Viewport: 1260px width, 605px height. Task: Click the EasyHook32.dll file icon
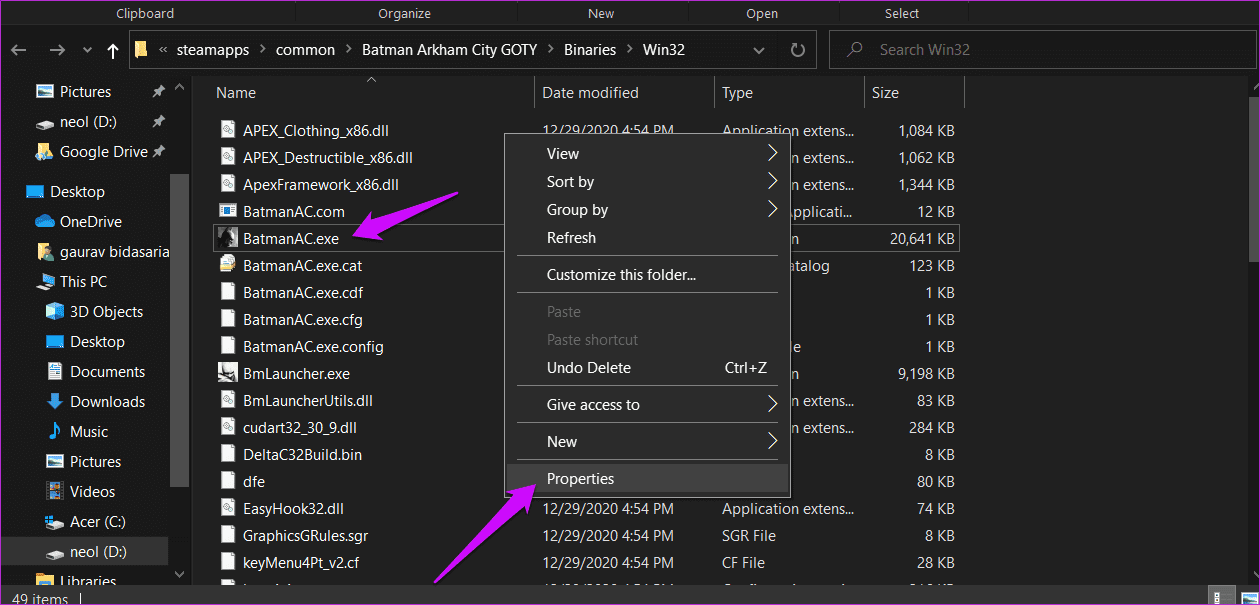click(227, 508)
